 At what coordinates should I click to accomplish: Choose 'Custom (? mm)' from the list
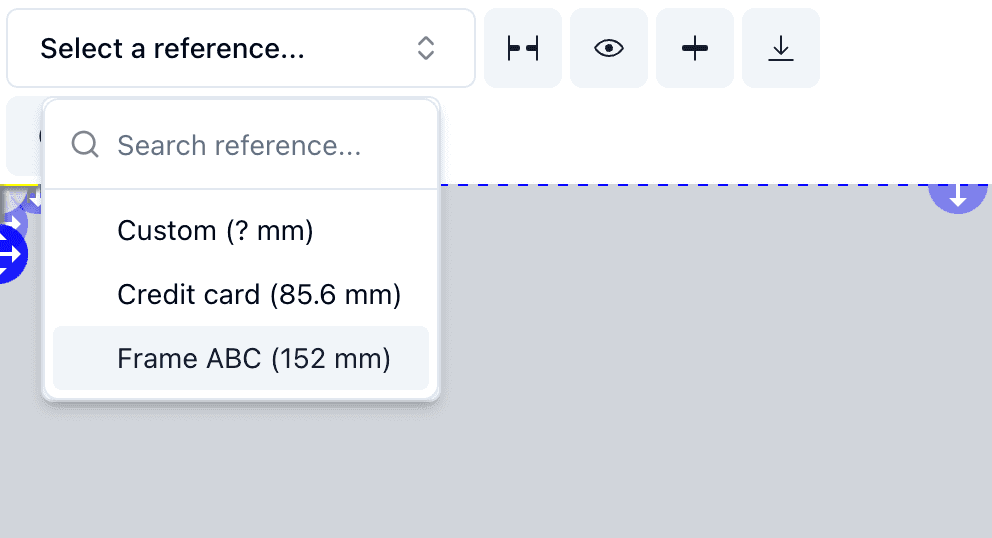(215, 231)
